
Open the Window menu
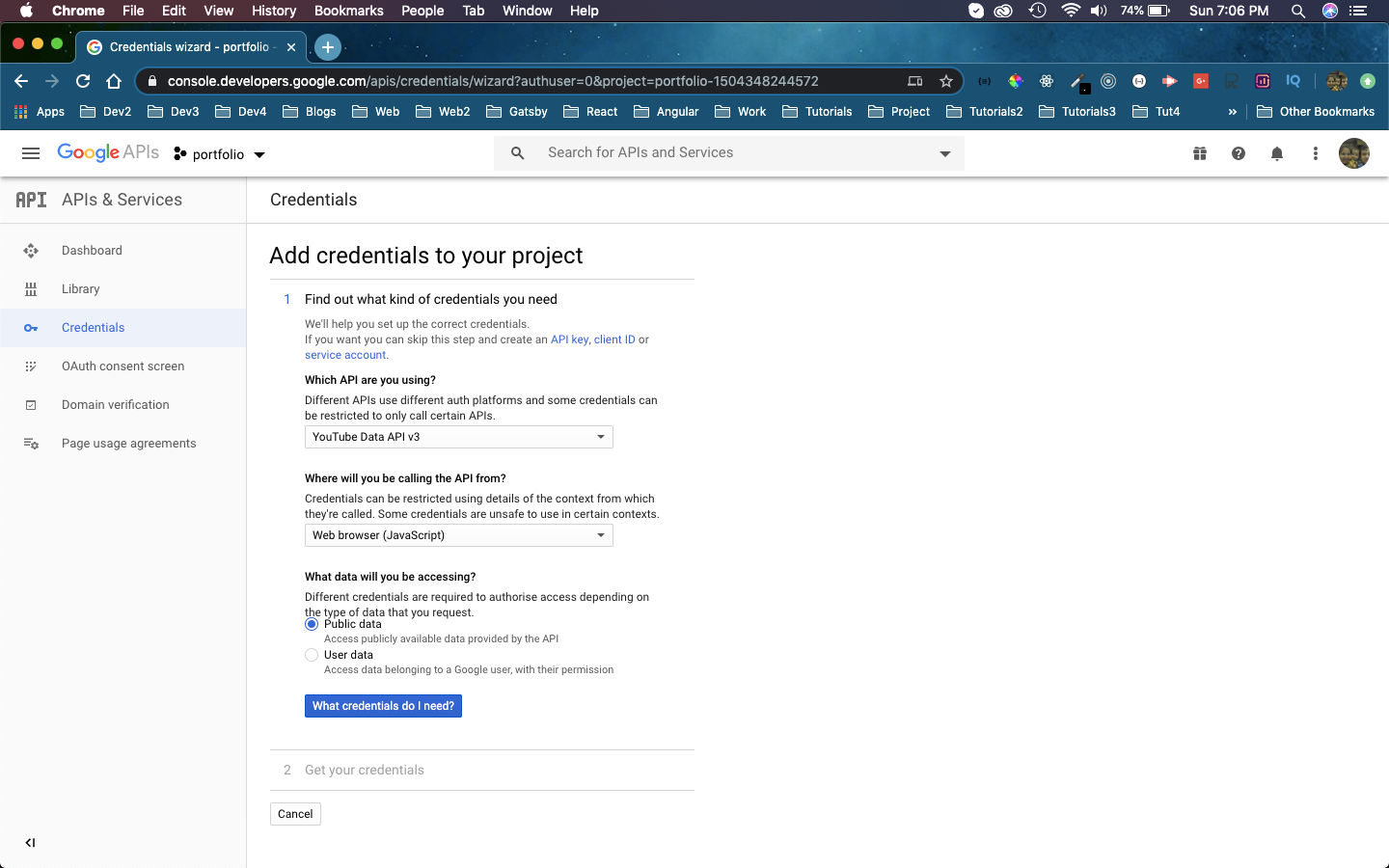pos(528,11)
